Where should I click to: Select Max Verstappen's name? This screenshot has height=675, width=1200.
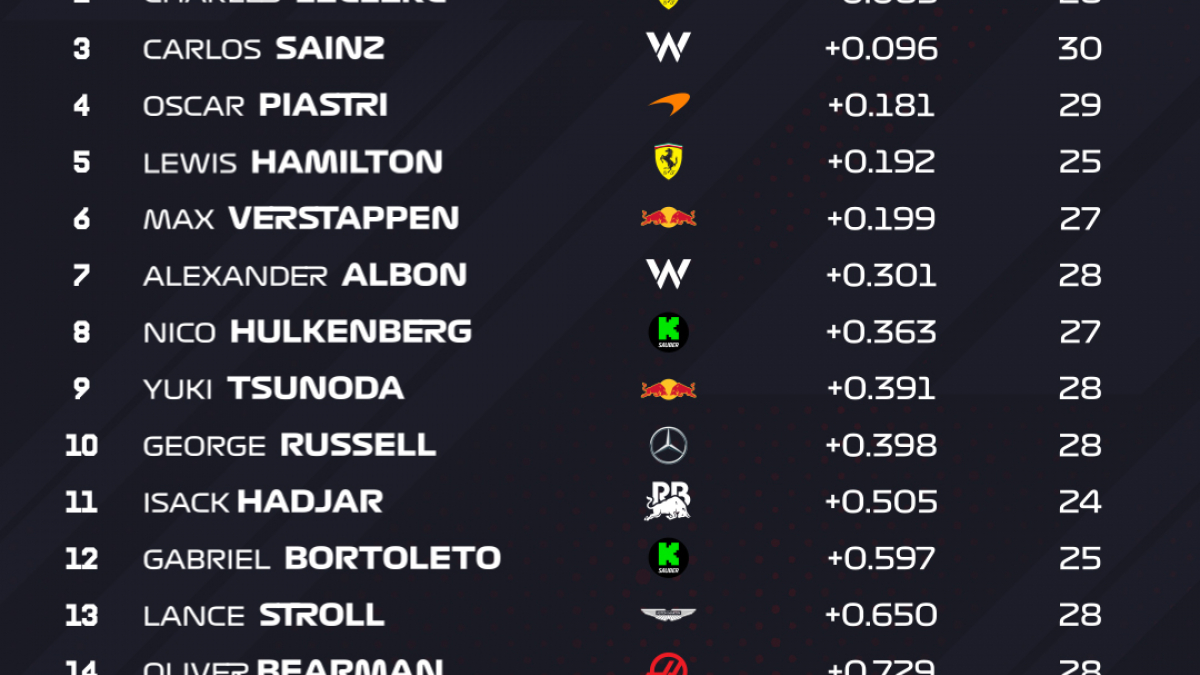pos(301,218)
